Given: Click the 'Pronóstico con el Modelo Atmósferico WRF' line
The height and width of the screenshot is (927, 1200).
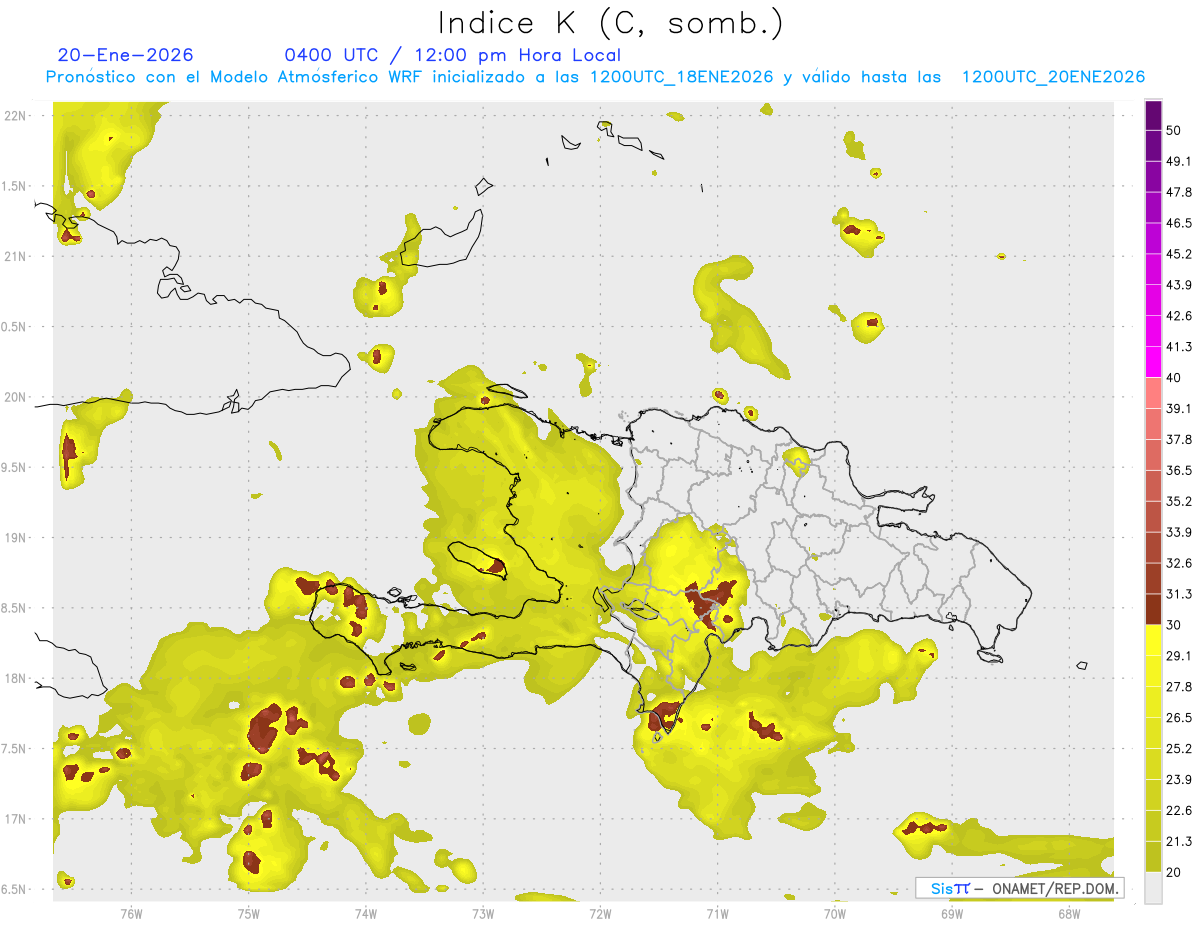Looking at the screenshot, I should [595, 77].
